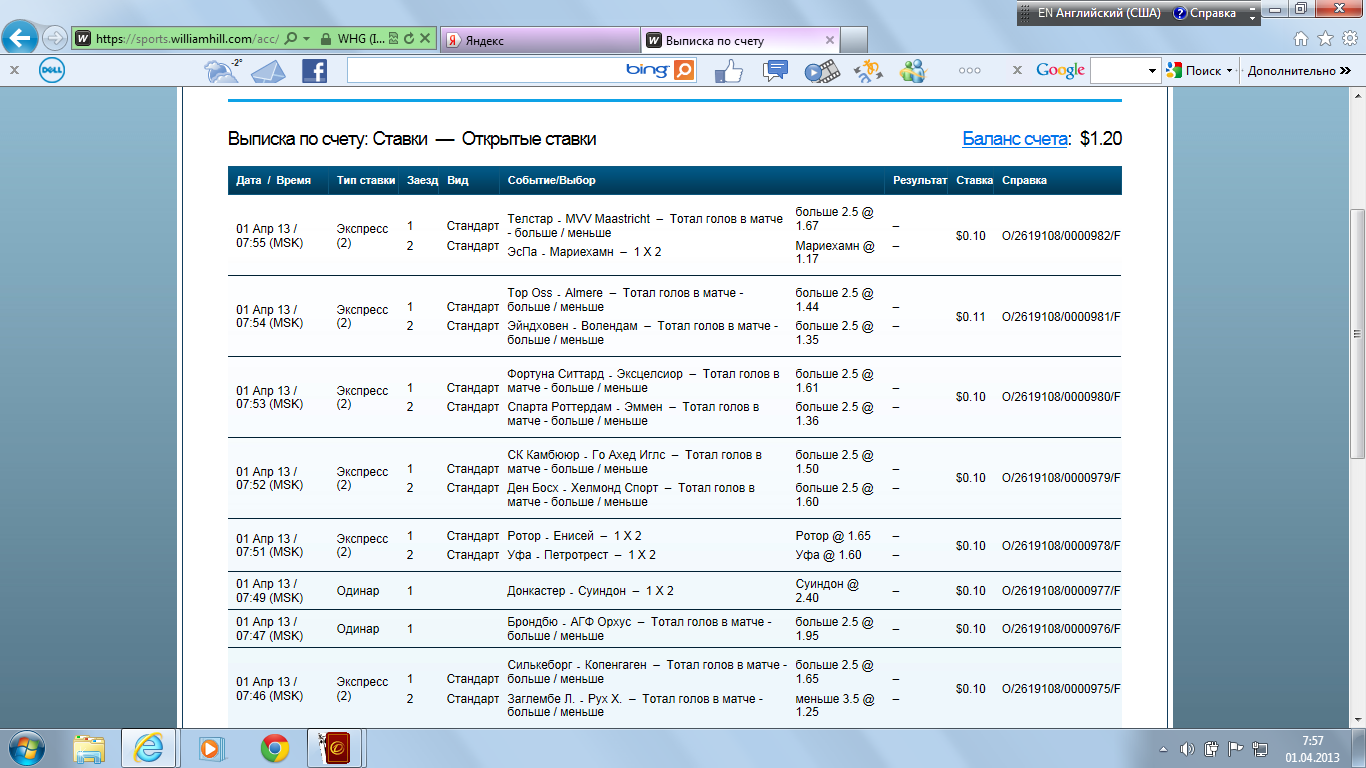Open browser Home icon
The image size is (1366, 768).
pos(1301,39)
